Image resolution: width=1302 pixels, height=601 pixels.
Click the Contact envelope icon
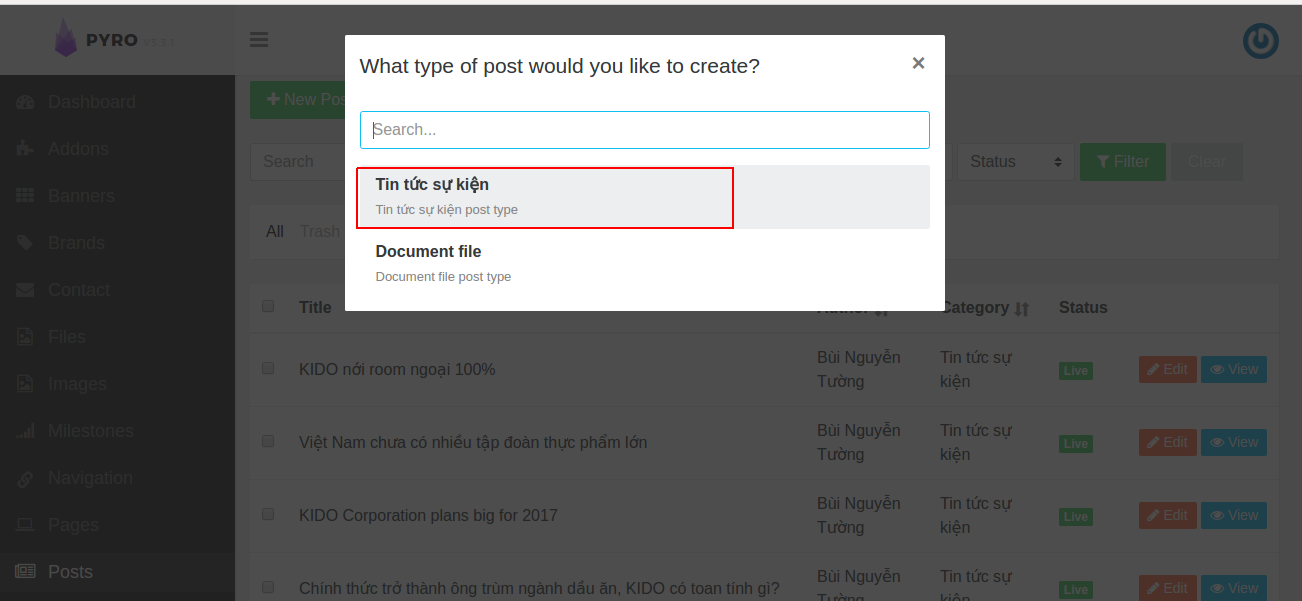26,290
